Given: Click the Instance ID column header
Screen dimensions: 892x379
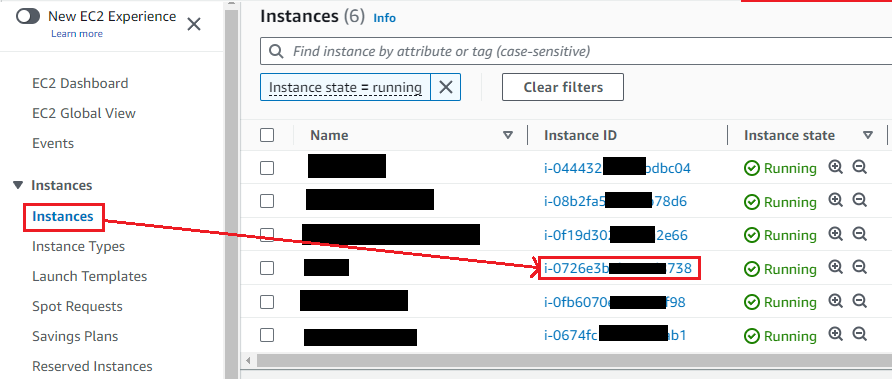Looking at the screenshot, I should click(580, 135).
